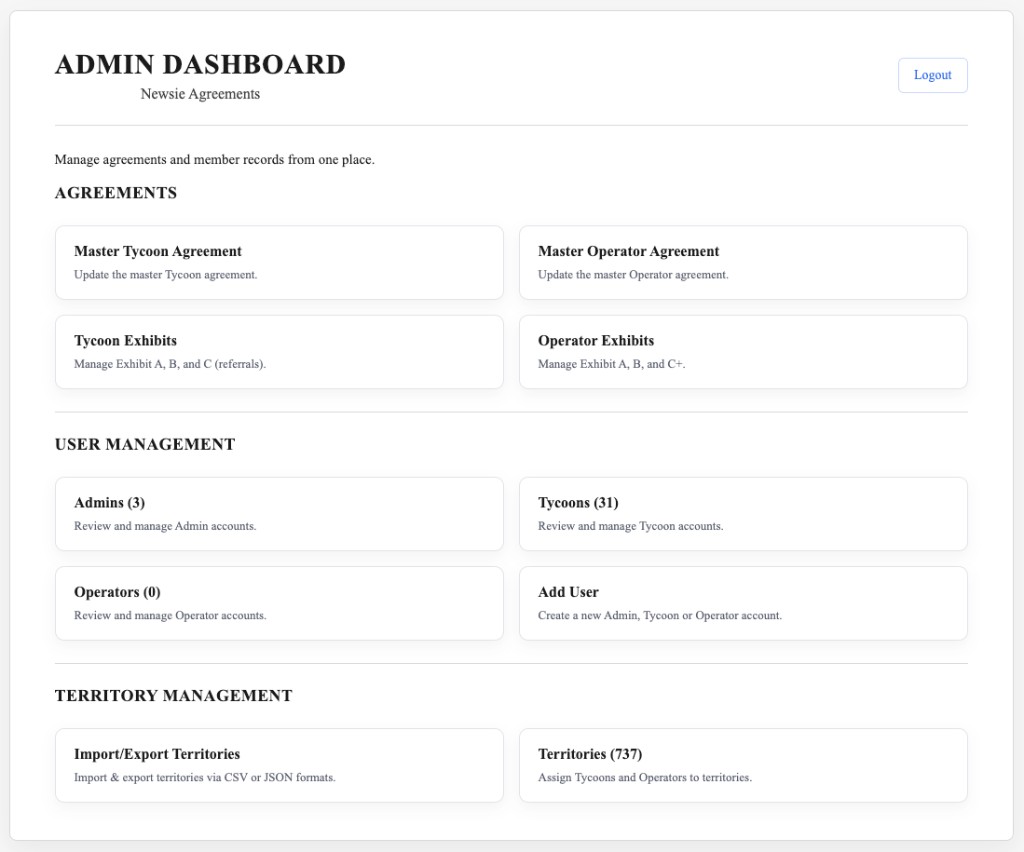Viewport: 1024px width, 852px height.
Task: Open the Import/Export Territories card
Action: pos(279,765)
